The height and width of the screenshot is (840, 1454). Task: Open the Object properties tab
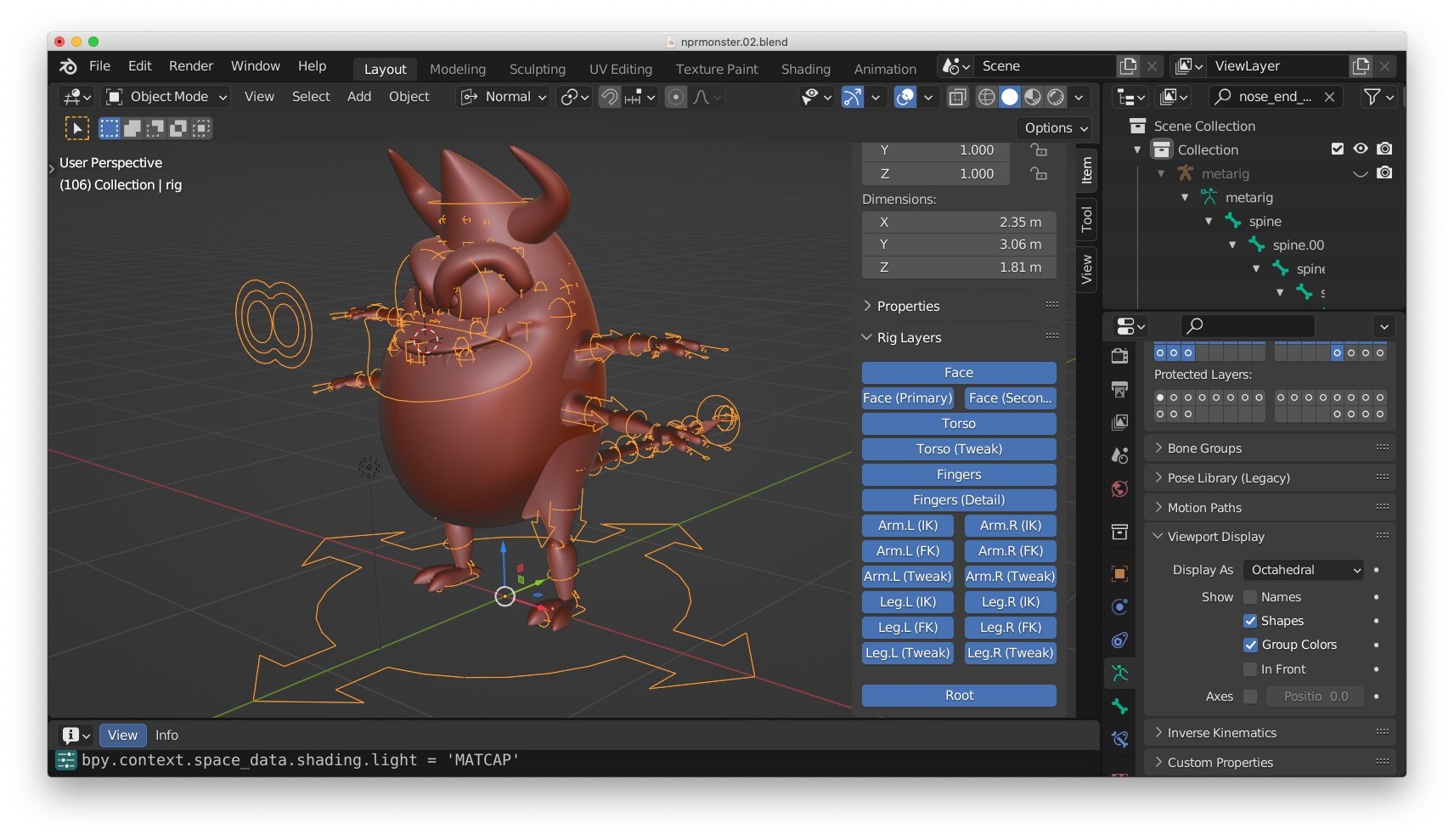[x=1119, y=574]
